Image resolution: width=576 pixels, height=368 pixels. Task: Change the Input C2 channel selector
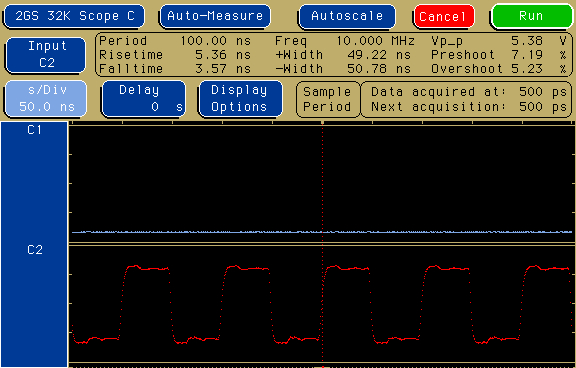pyautogui.click(x=47, y=54)
